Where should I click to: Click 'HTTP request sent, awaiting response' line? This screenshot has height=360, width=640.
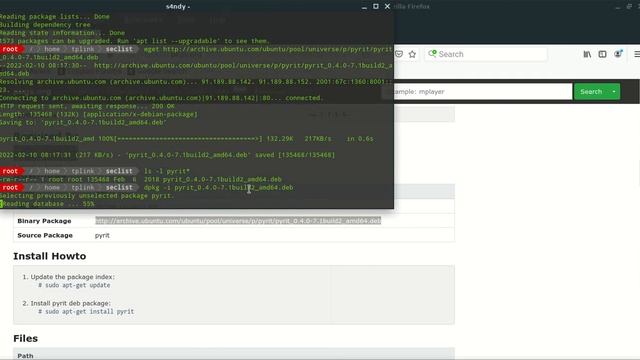tap(87, 106)
